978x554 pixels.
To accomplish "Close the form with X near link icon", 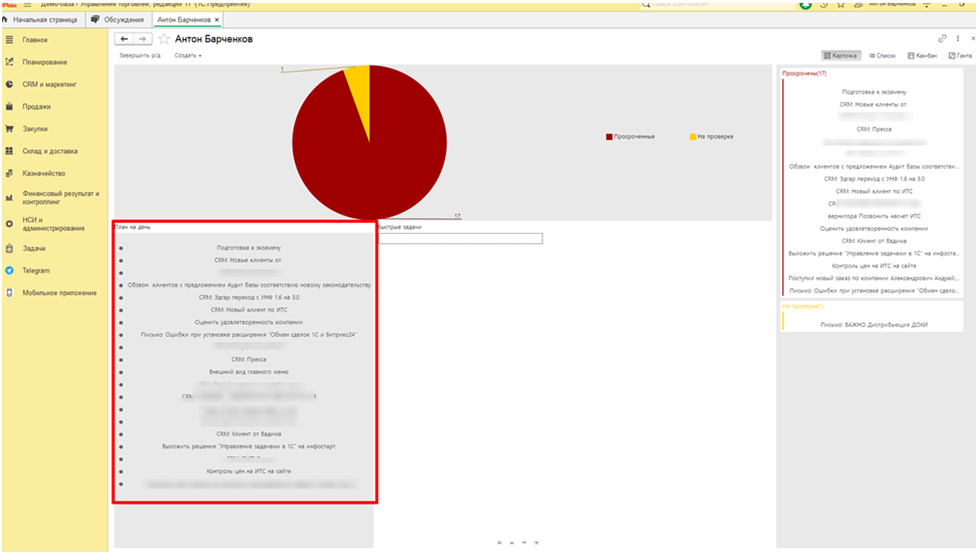I will [973, 39].
